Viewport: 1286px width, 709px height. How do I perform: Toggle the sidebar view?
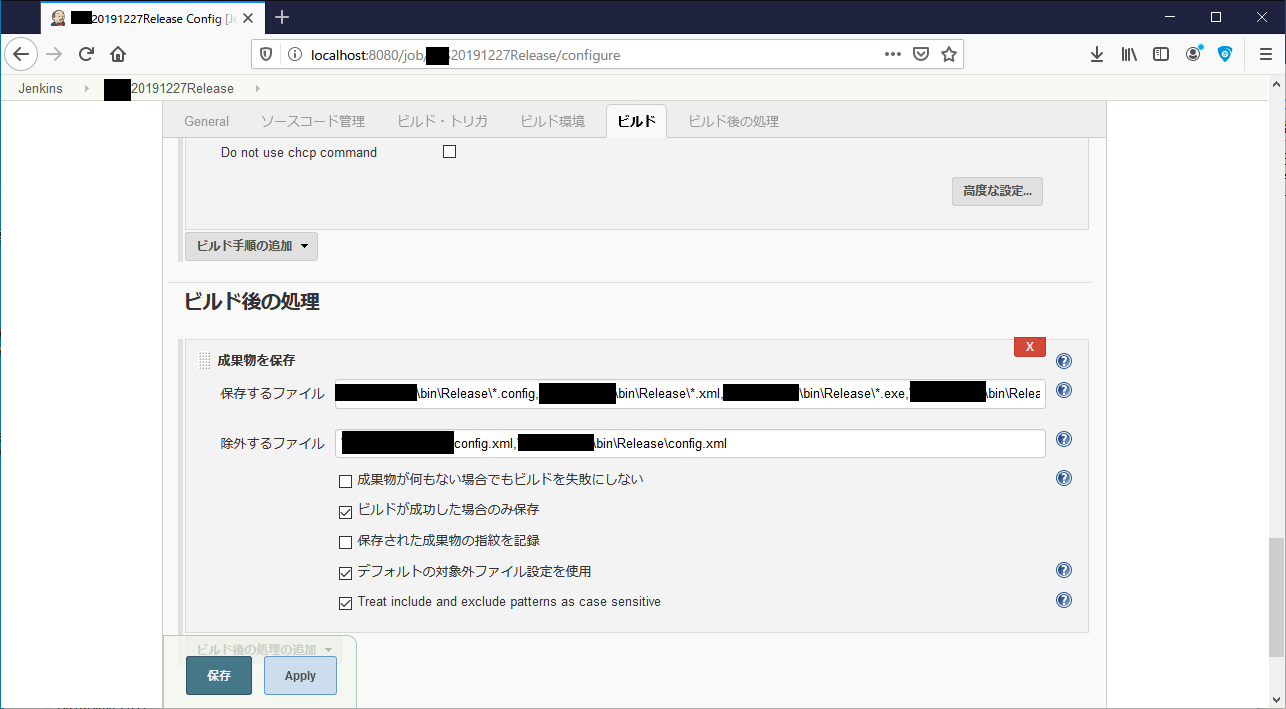(1161, 54)
